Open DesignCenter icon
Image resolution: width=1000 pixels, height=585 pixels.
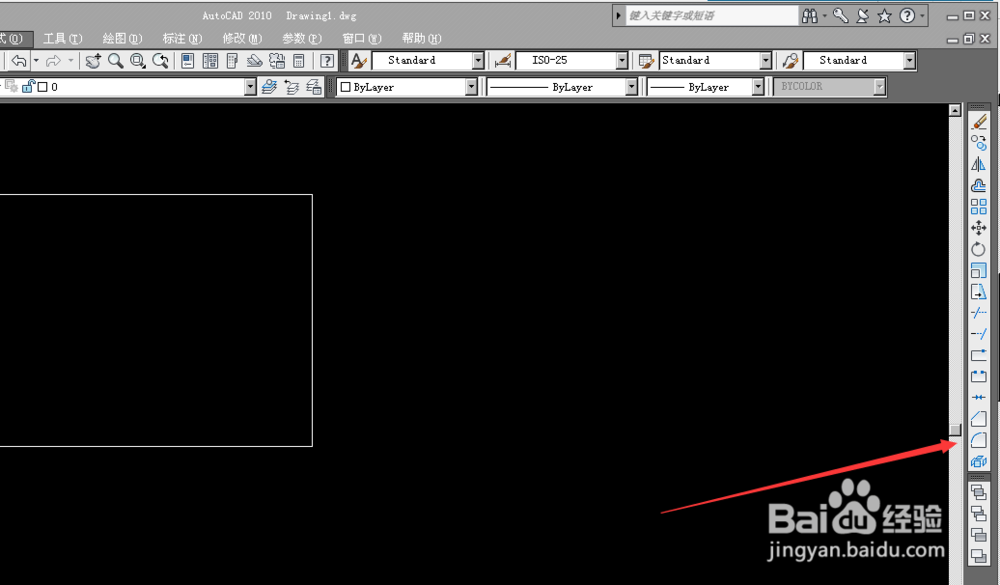coord(210,61)
